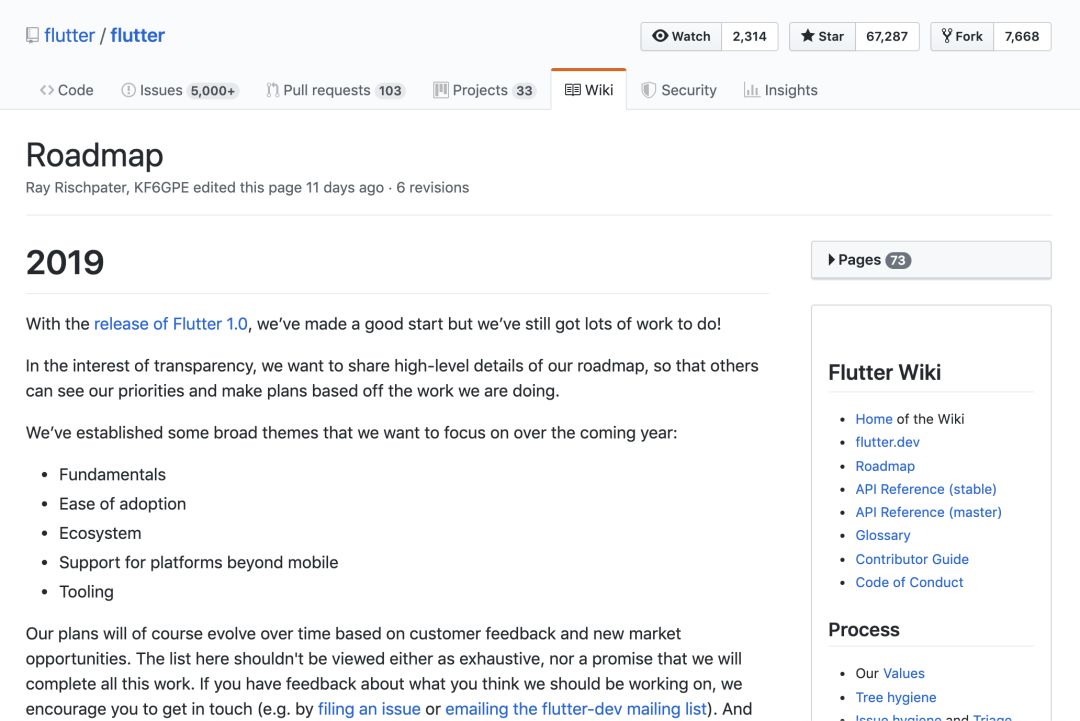Viewport: 1080px width, 721px height.
Task: Open the Roadmap sidebar link
Action: 885,466
